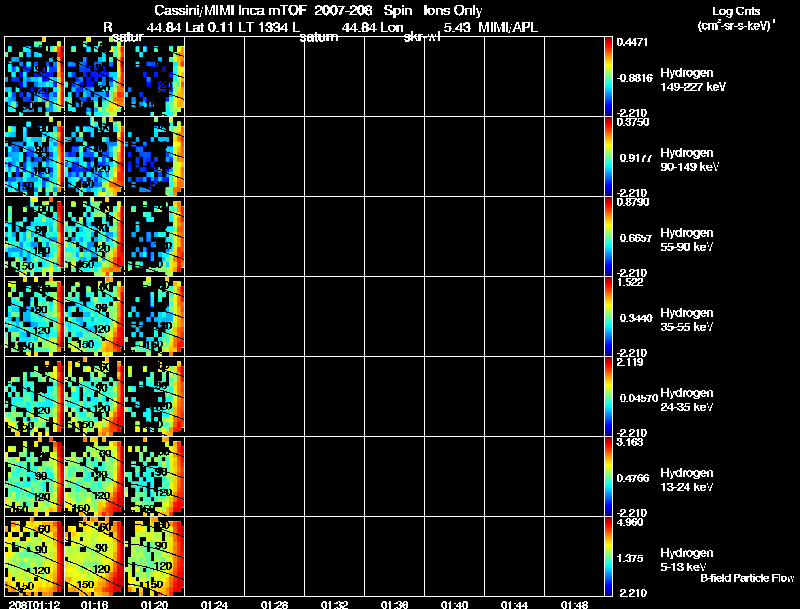The height and width of the screenshot is (609, 800).
Task: Click the 01:32 time axis label
Action: coord(334,604)
